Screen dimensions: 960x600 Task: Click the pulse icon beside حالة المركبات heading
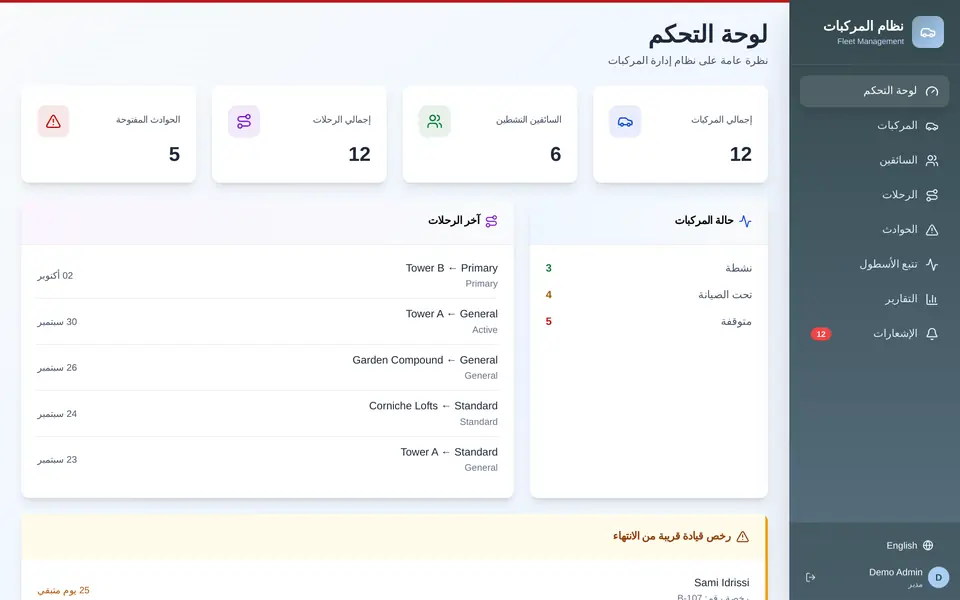pos(745,221)
